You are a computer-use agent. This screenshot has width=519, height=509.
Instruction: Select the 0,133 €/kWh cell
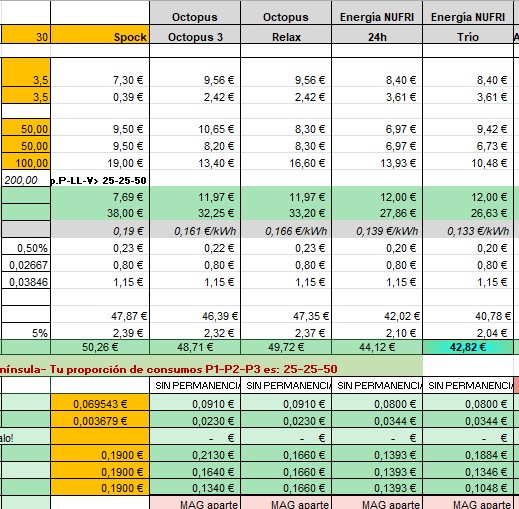(468, 230)
